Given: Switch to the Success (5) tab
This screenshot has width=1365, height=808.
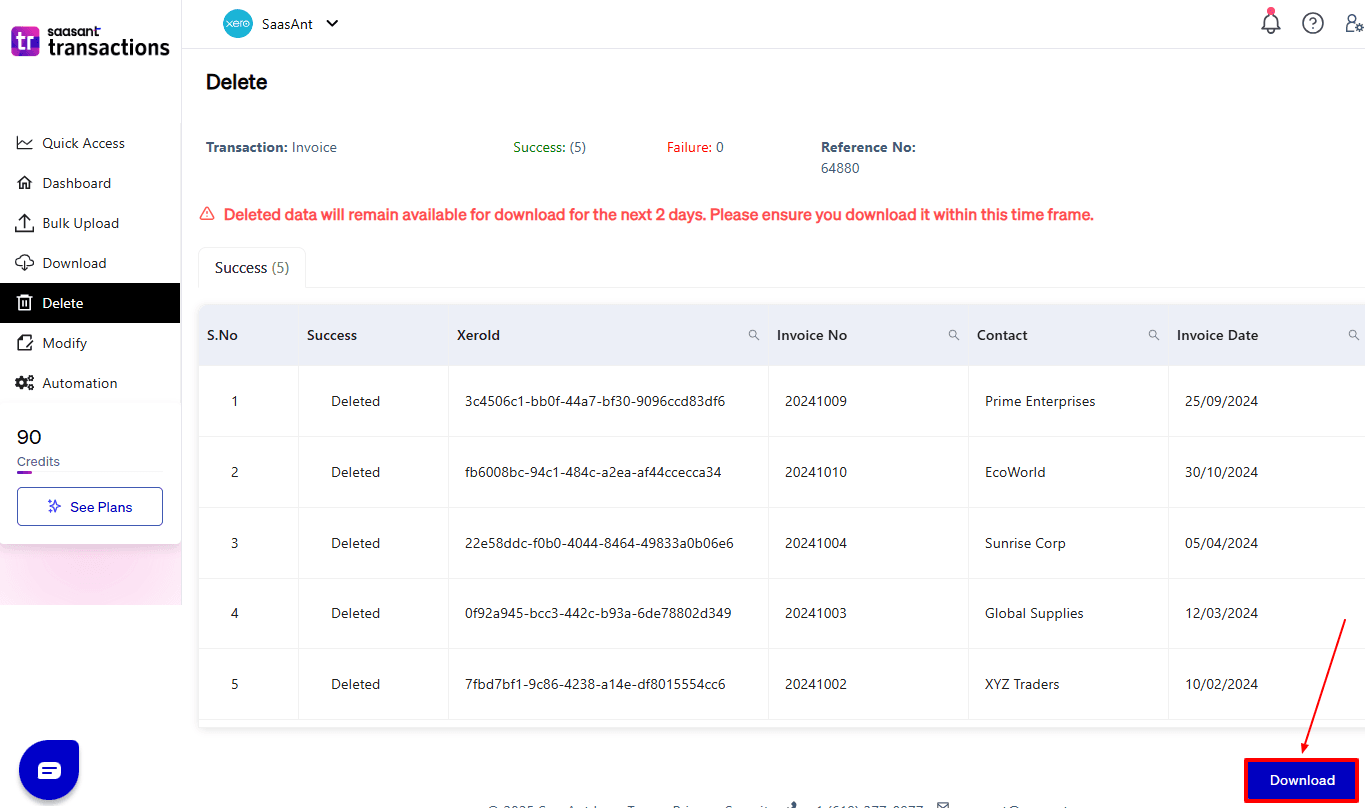Looking at the screenshot, I should (x=252, y=268).
